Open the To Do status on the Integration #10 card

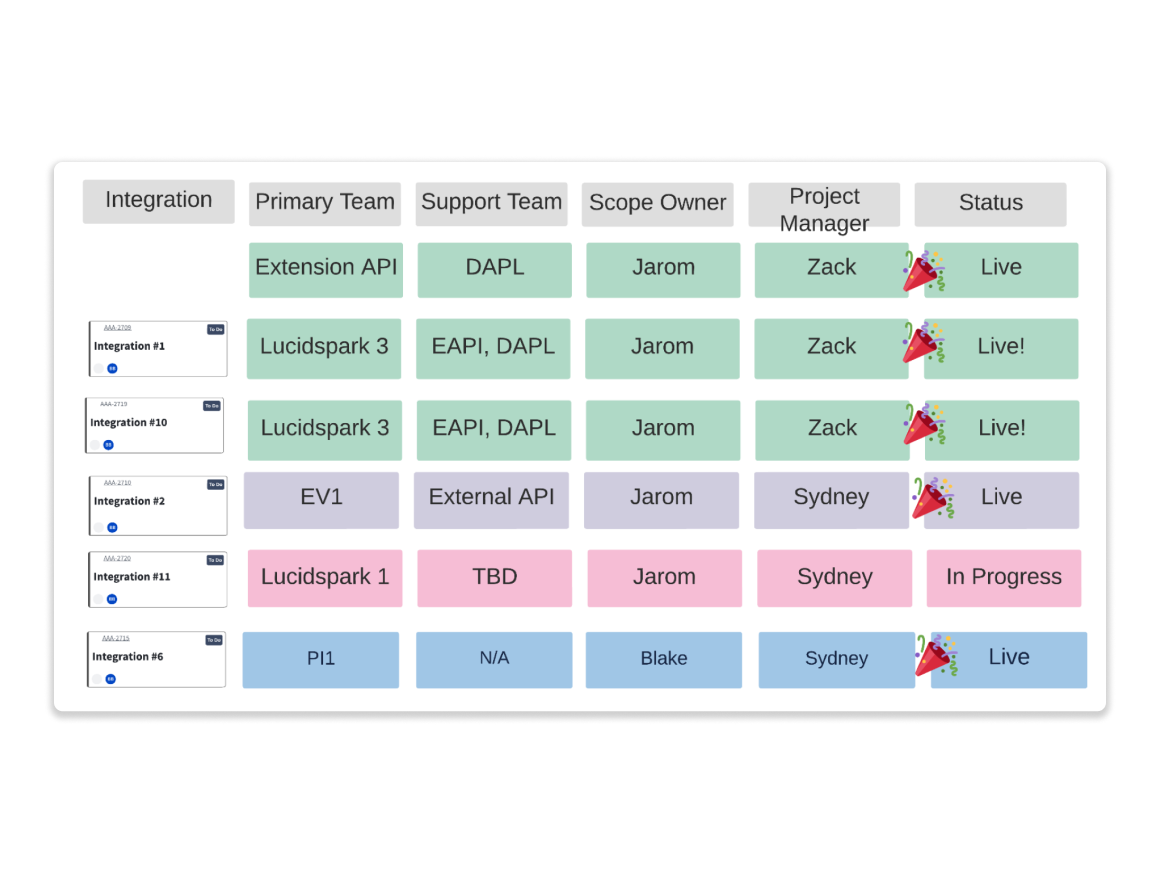coord(212,406)
